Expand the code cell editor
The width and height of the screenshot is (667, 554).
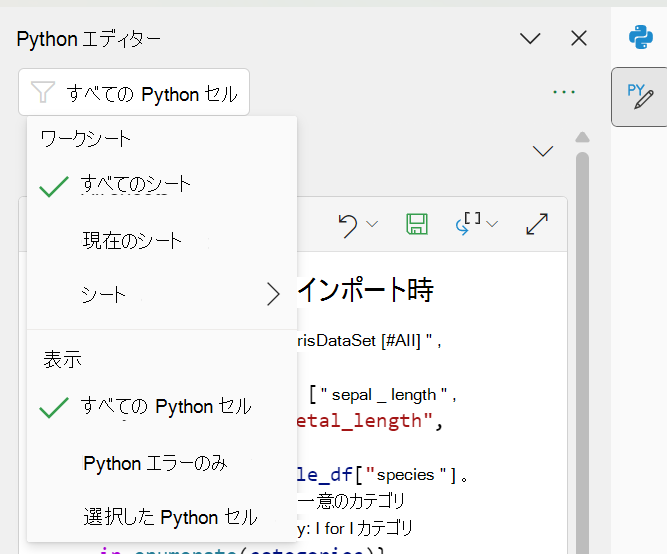(537, 224)
